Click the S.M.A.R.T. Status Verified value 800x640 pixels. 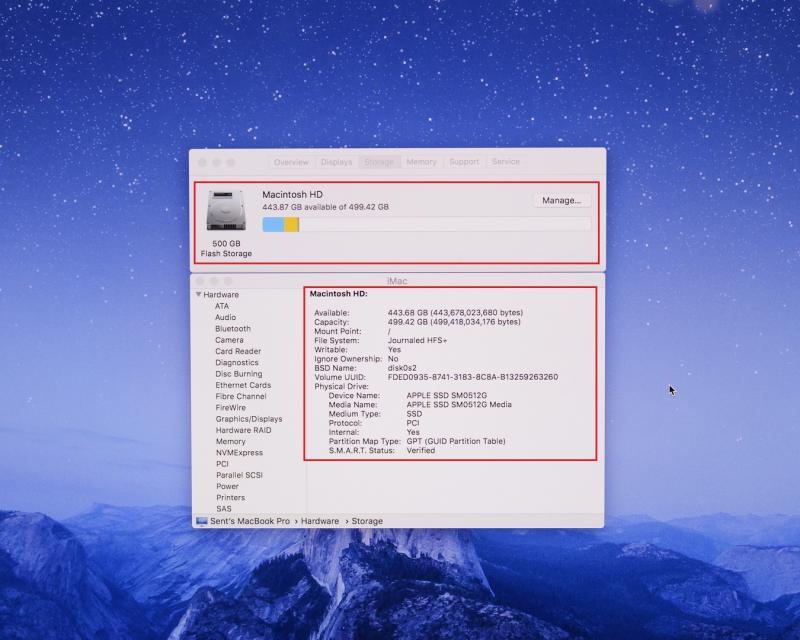pyautogui.click(x=421, y=451)
